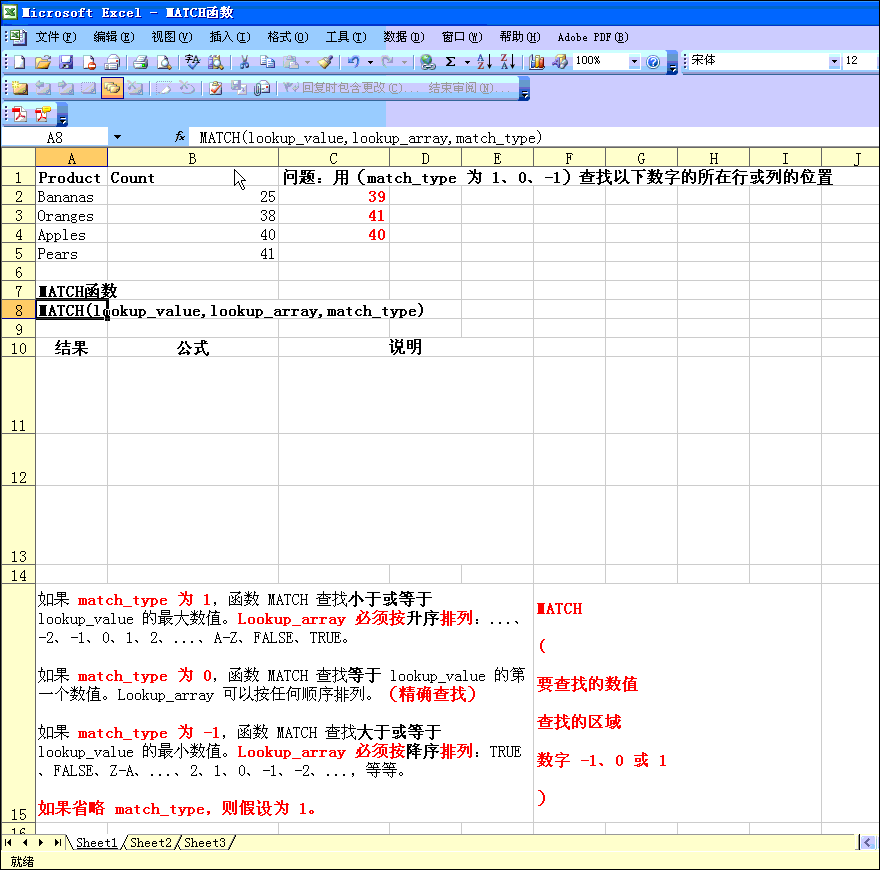
Task: Open the Name Box dropdown arrow
Action: (117, 137)
